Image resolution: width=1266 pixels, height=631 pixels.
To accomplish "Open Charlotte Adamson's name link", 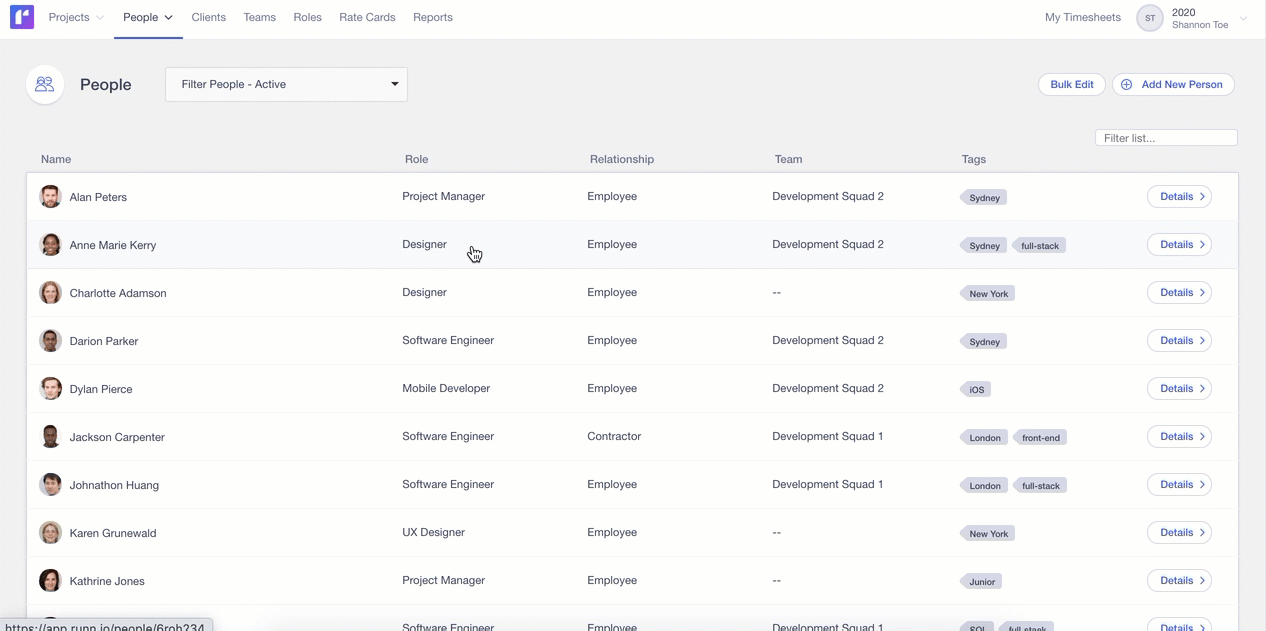I will point(118,293).
